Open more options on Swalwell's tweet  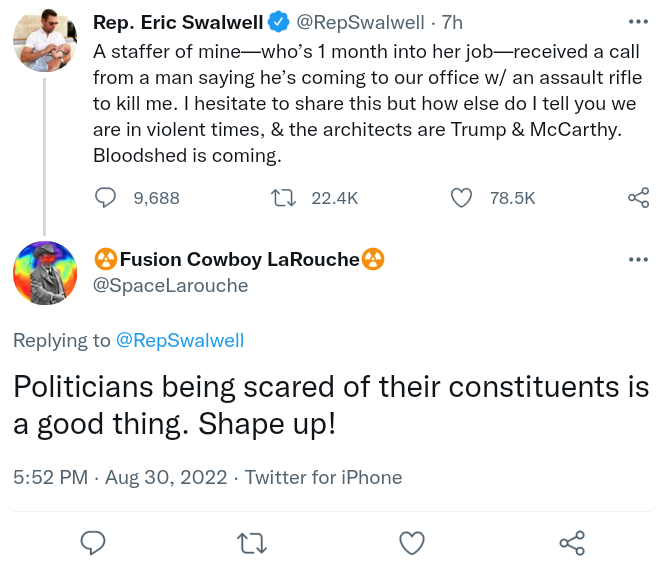[637, 22]
